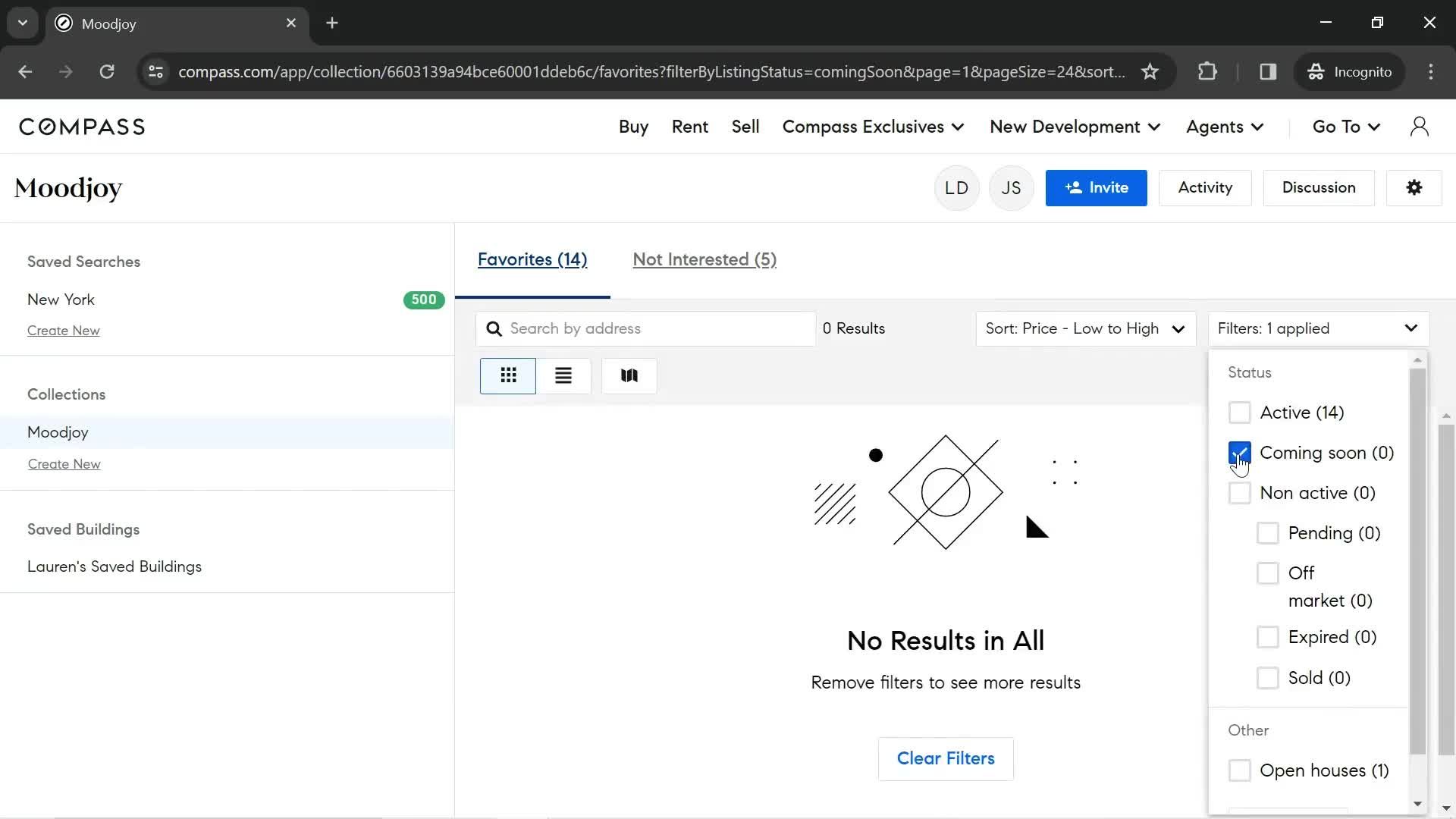Open the New York saved search
The height and width of the screenshot is (819, 1456).
pyautogui.click(x=61, y=300)
